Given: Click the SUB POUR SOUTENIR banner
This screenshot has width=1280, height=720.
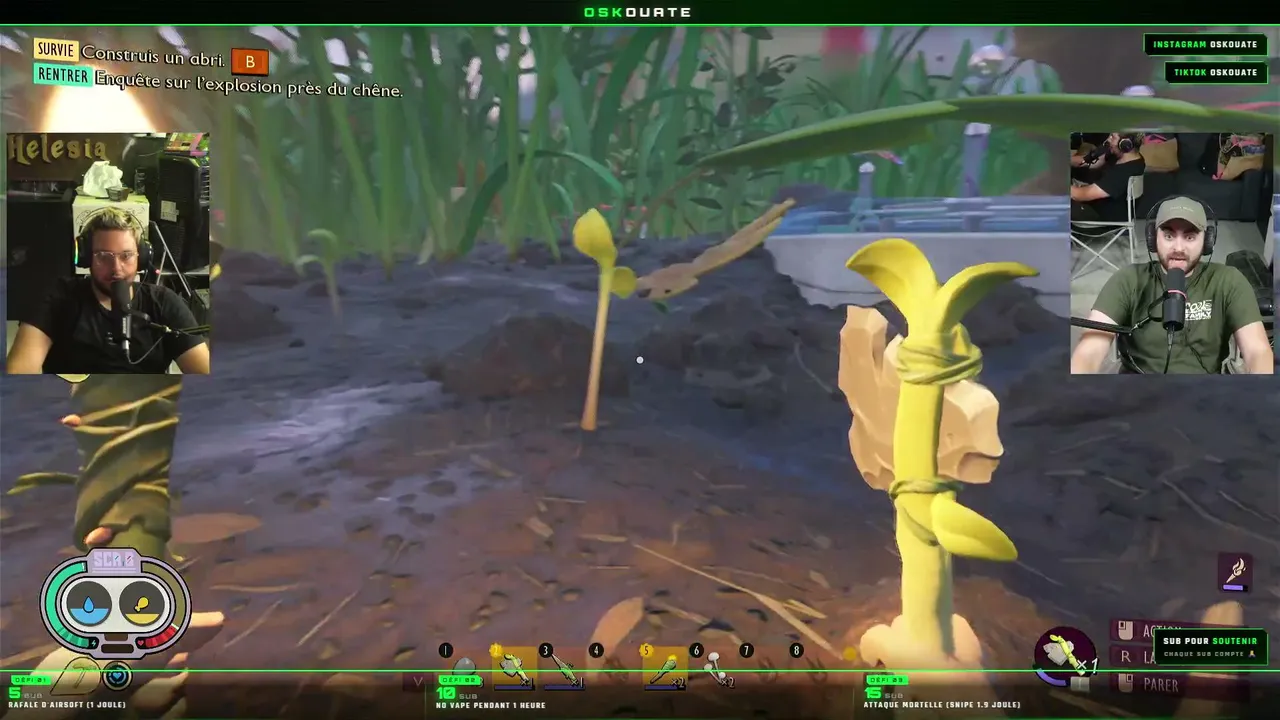Looking at the screenshot, I should click(1210, 646).
